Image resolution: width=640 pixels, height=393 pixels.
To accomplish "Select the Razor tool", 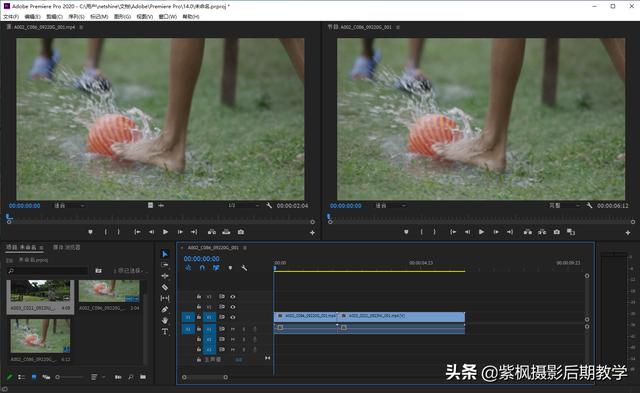I will (x=165, y=287).
